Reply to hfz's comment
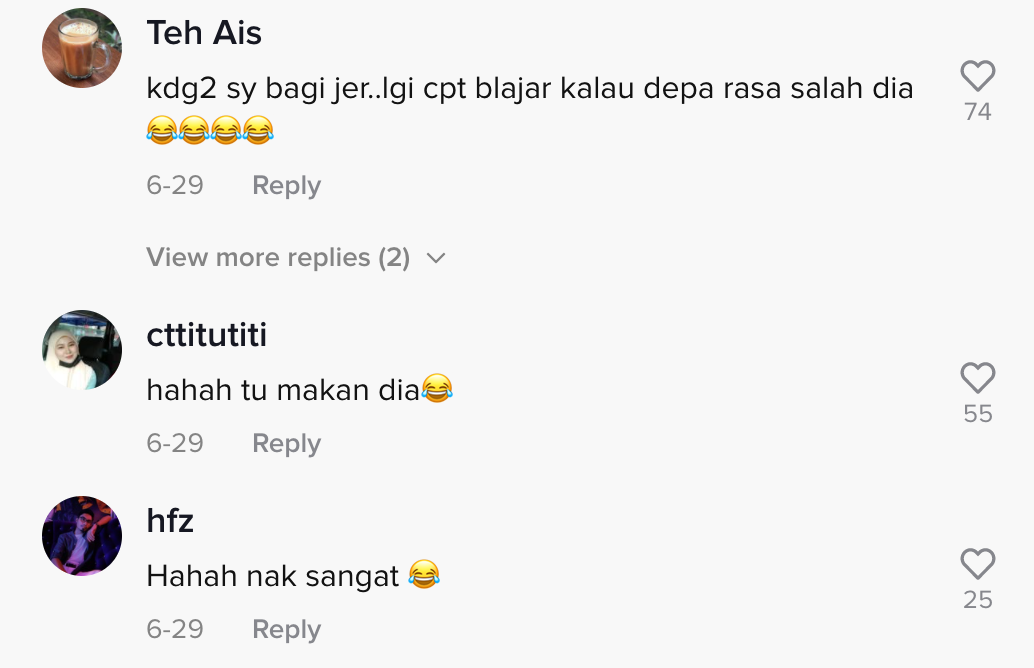1034x668 pixels. [286, 630]
